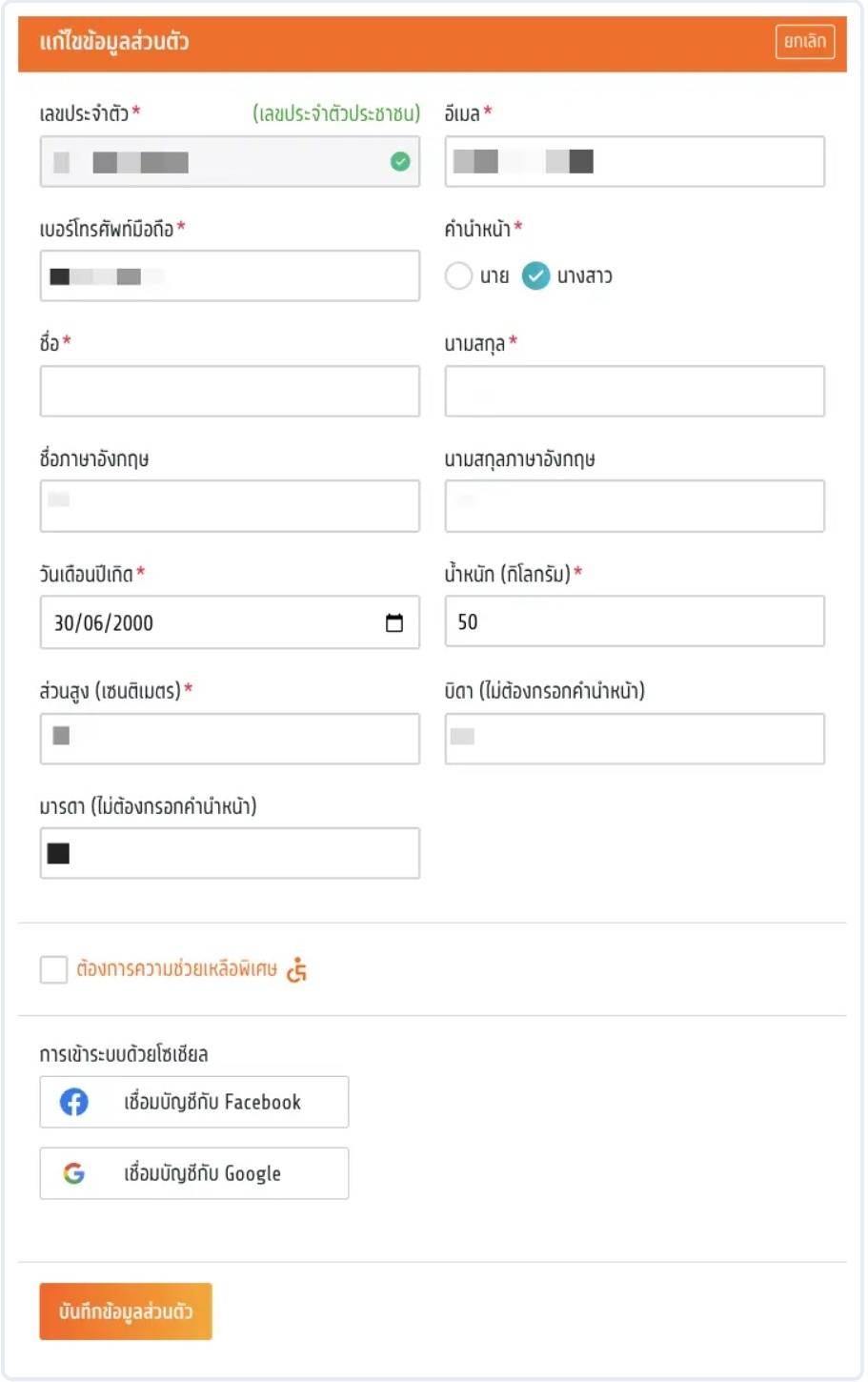Screen dimensions: 868x1382
Task: Click เชื่อมบัญชีกับ Google button
Action: point(194,1173)
